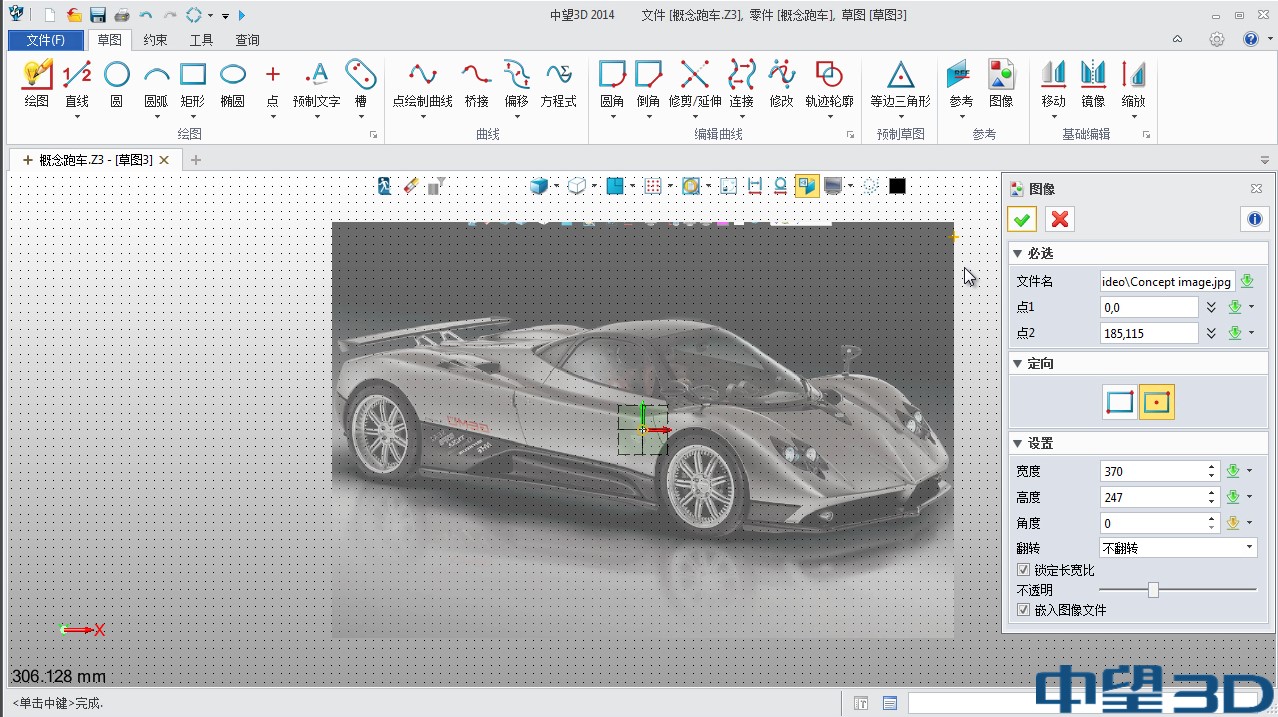This screenshot has width=1278, height=717.
Task: Open the 文件(F) menu
Action: click(x=46, y=40)
